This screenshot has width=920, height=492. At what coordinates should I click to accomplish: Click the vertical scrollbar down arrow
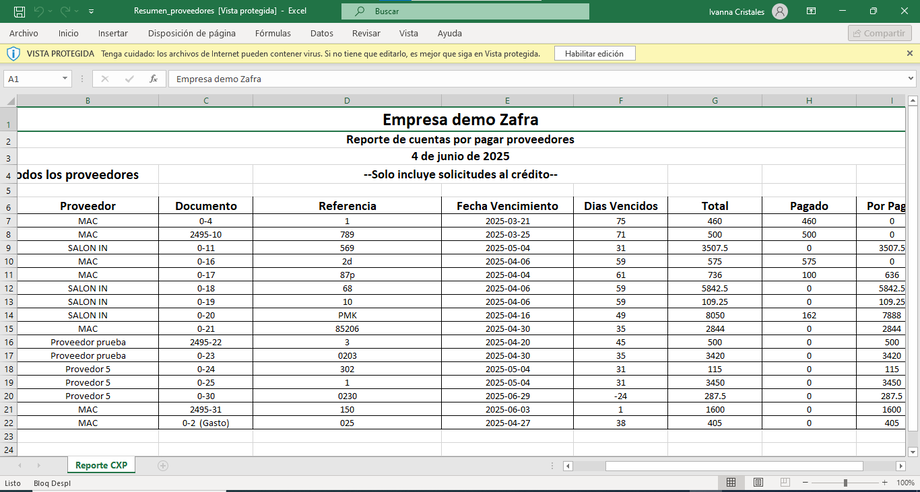[x=912, y=452]
